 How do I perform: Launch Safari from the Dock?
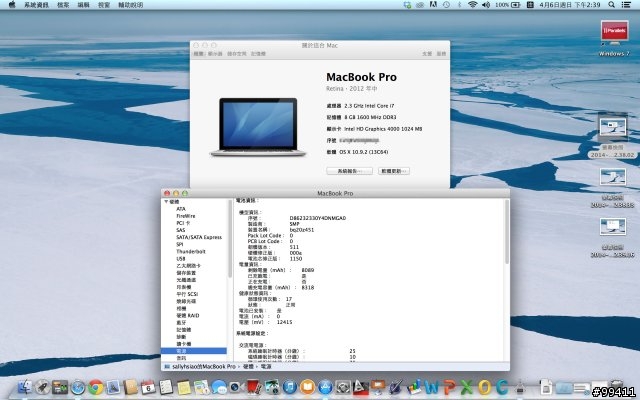click(x=78, y=387)
